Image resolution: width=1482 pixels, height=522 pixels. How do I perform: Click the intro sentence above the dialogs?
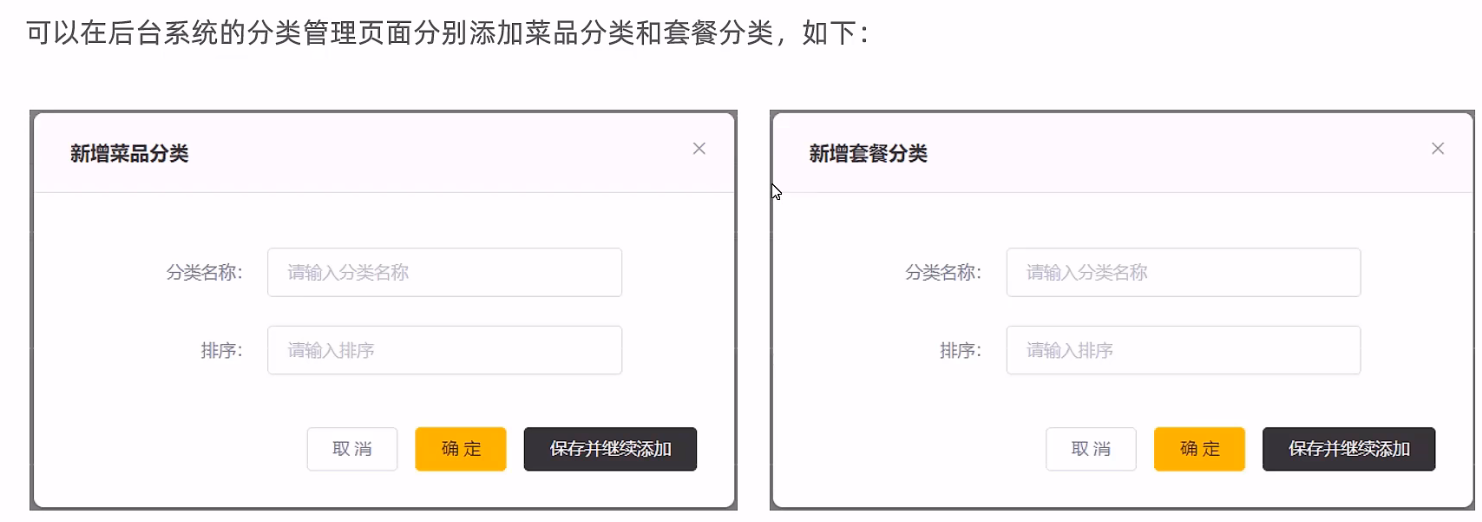448,33
